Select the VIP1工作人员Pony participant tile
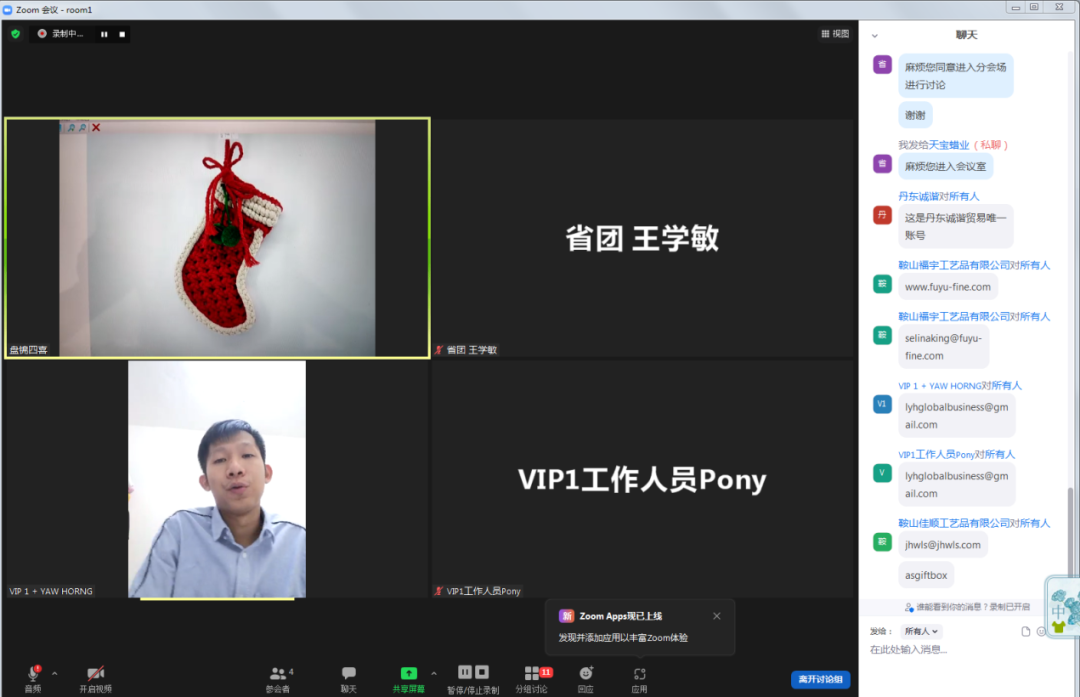Viewport: 1080px width, 697px height. click(x=642, y=479)
